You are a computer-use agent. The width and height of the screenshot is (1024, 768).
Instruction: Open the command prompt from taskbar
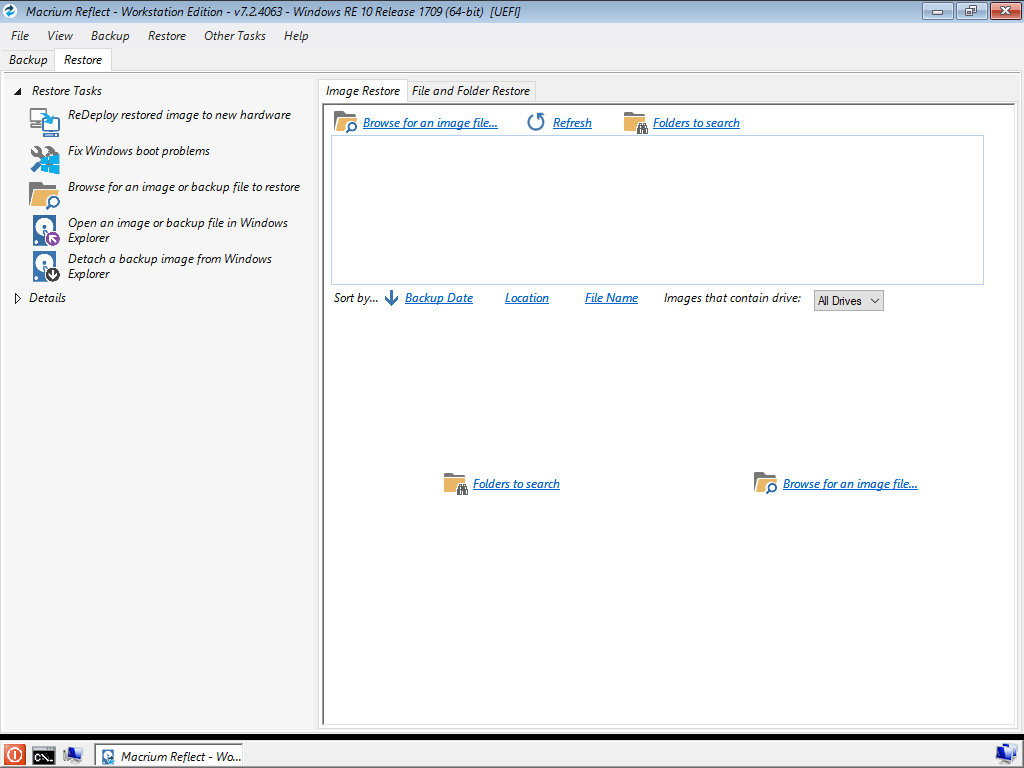pyautogui.click(x=44, y=756)
